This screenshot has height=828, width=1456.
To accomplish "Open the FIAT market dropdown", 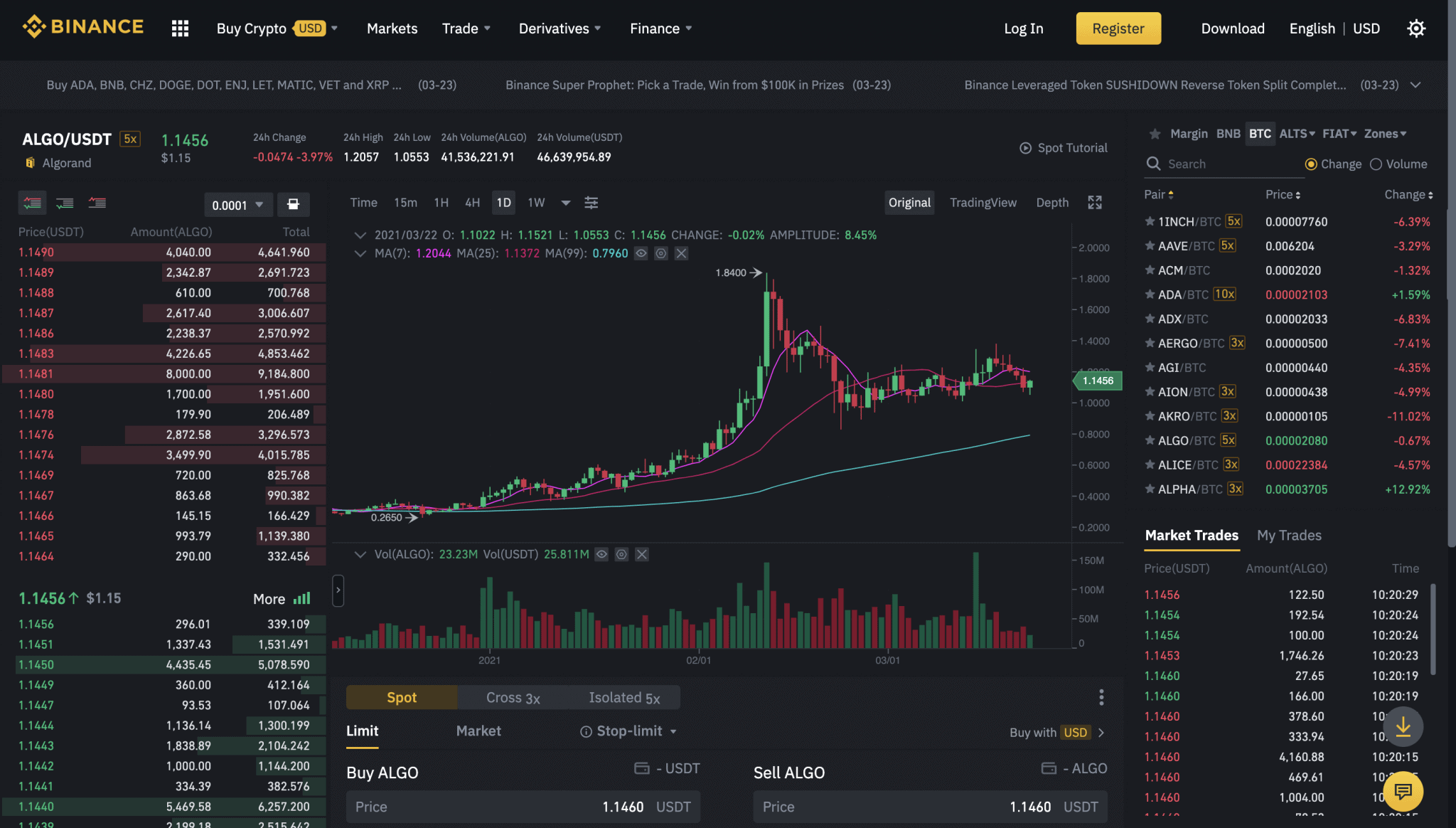I will pyautogui.click(x=1339, y=134).
